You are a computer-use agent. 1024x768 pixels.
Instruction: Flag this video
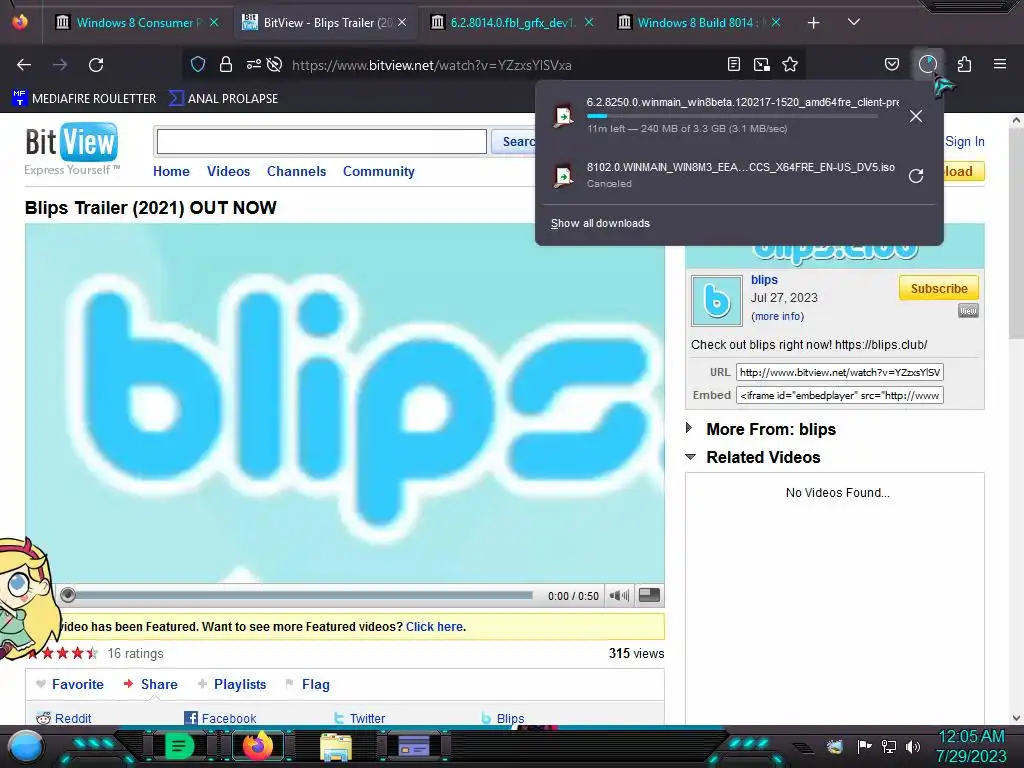pyautogui.click(x=308, y=684)
